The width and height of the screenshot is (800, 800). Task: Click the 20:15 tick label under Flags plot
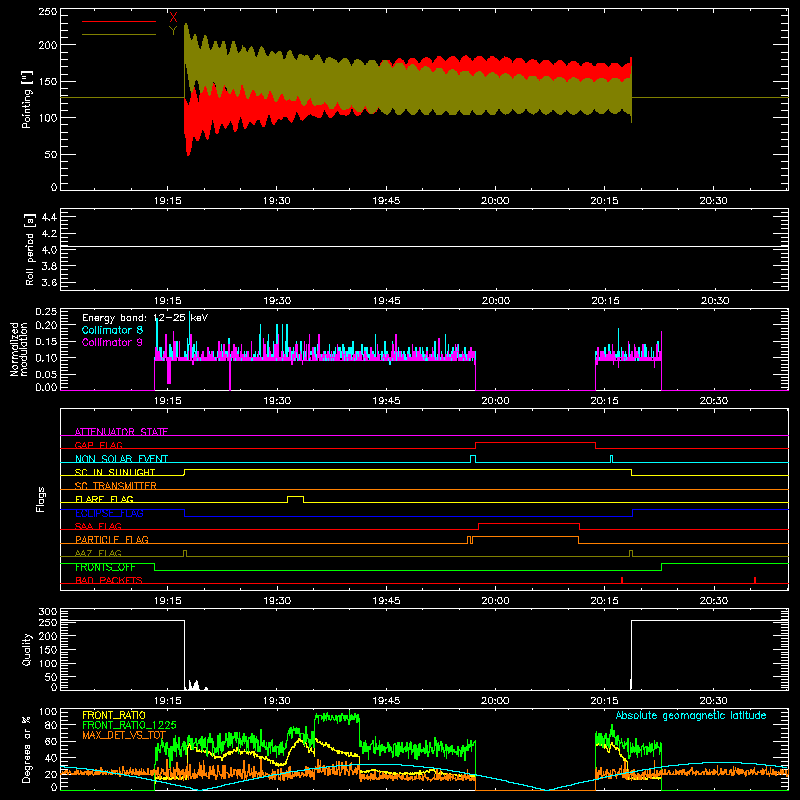coord(605,601)
